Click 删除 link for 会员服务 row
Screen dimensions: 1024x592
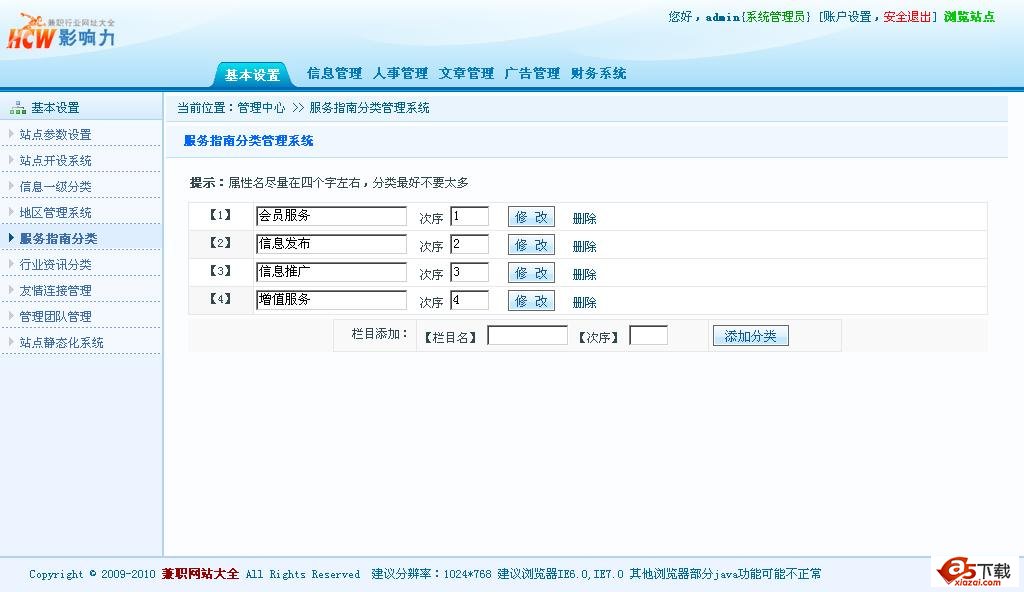pos(584,218)
